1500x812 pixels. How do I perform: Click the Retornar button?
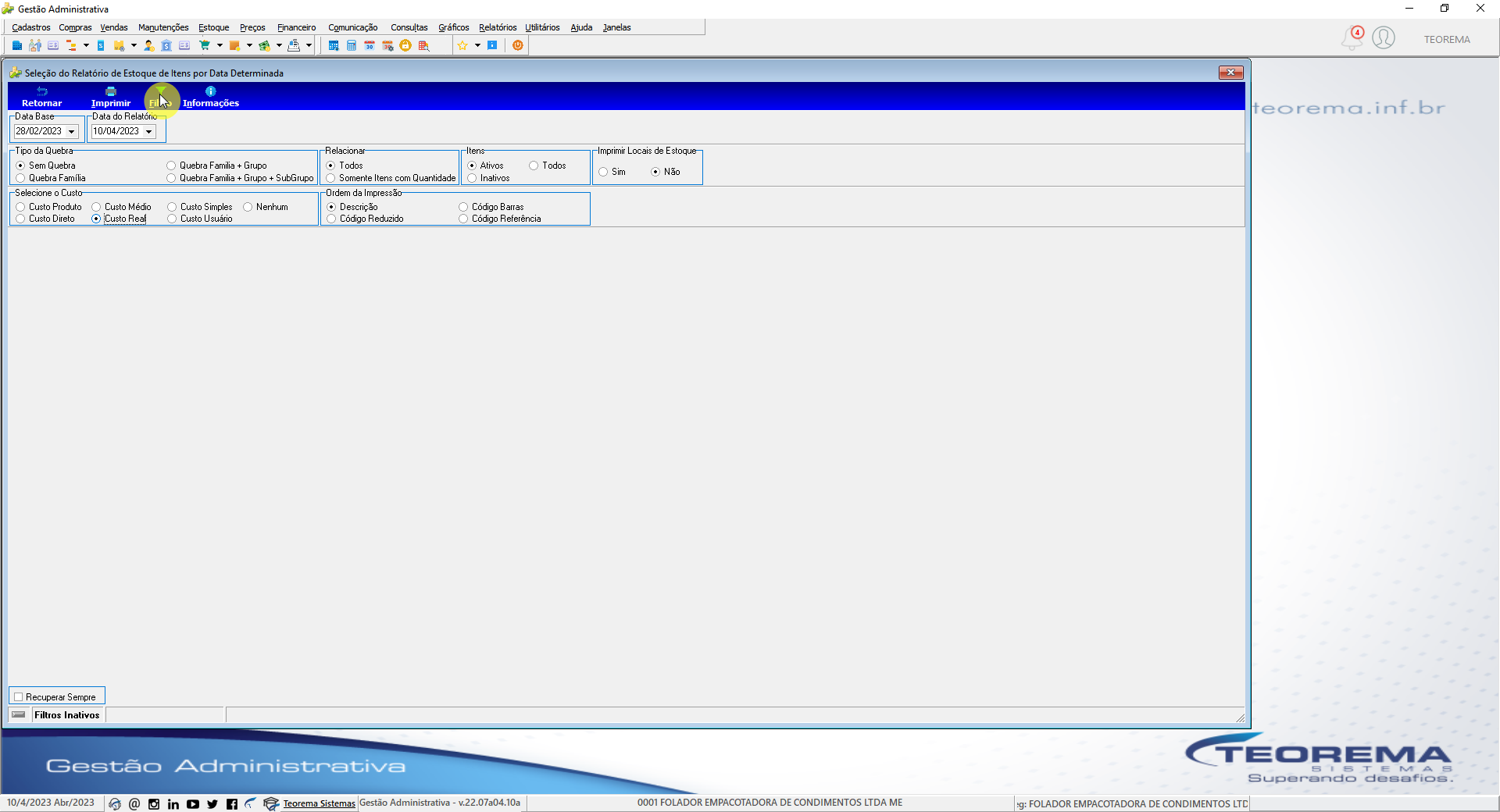[41, 97]
